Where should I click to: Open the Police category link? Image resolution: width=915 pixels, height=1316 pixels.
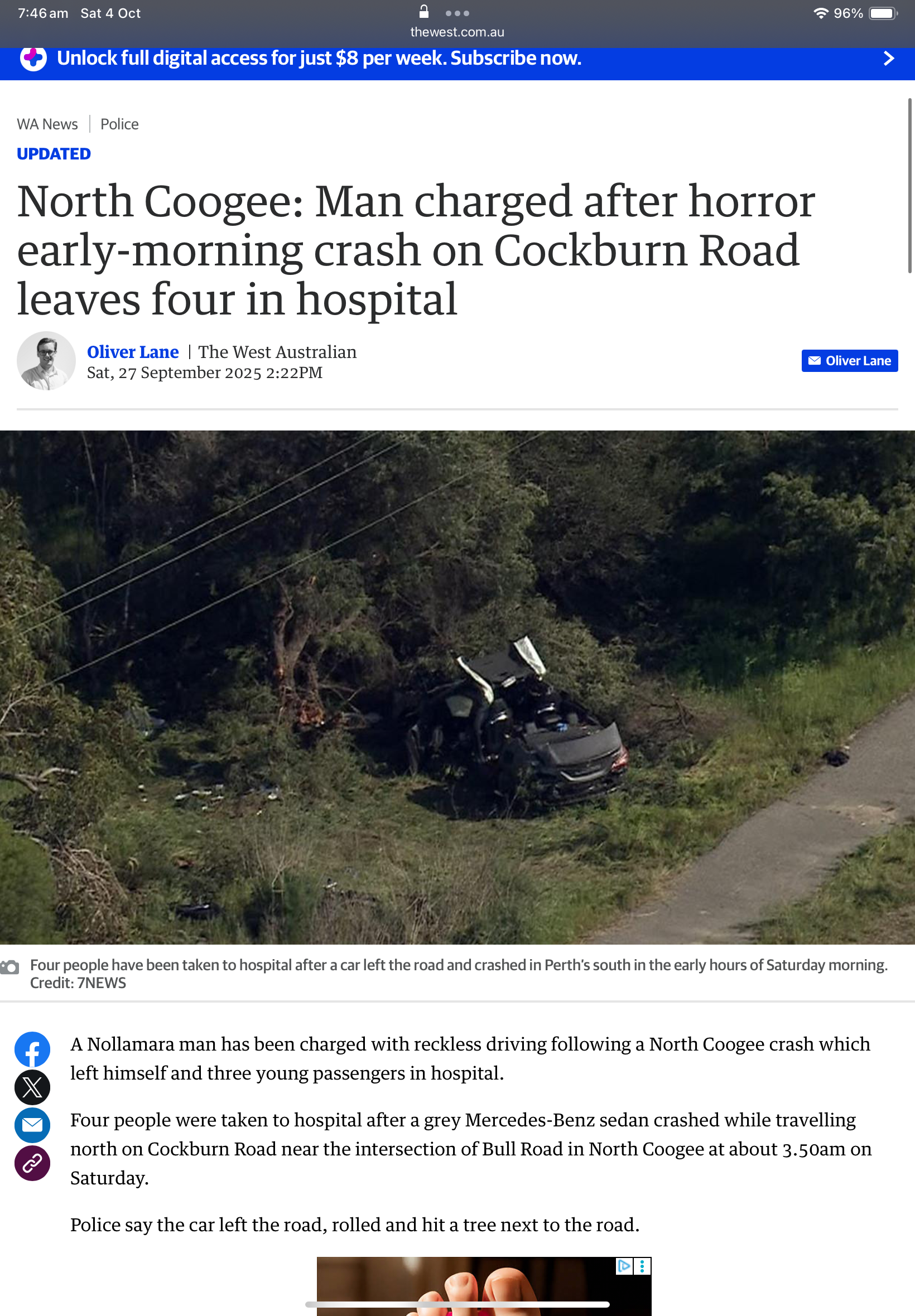click(119, 124)
